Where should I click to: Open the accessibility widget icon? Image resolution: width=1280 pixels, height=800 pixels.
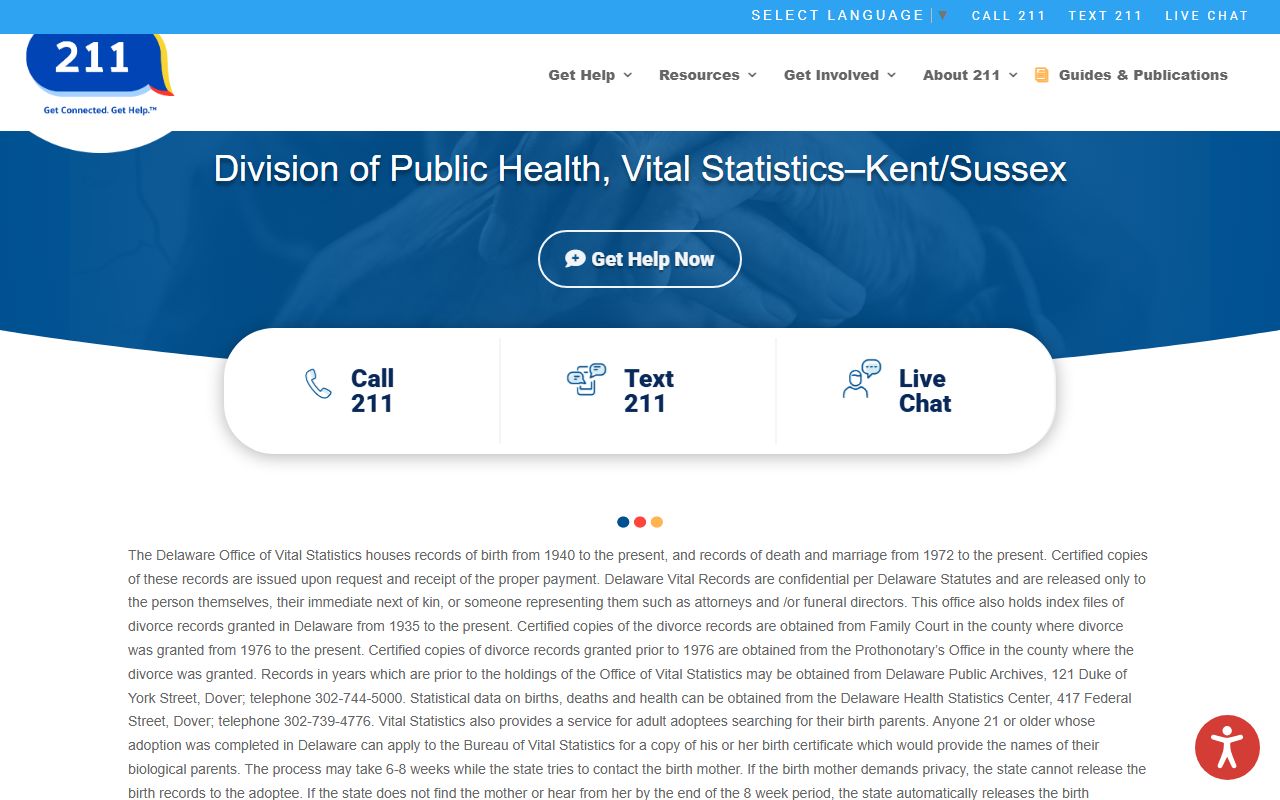pos(1227,747)
